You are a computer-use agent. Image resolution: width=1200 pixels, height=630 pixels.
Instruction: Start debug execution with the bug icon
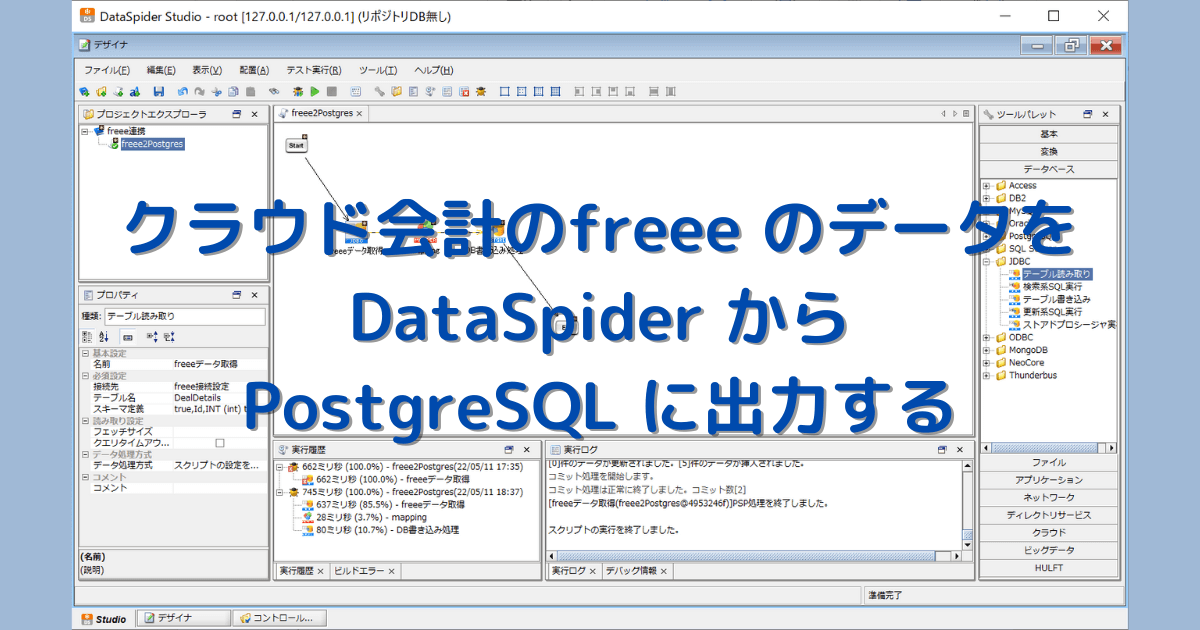298,91
